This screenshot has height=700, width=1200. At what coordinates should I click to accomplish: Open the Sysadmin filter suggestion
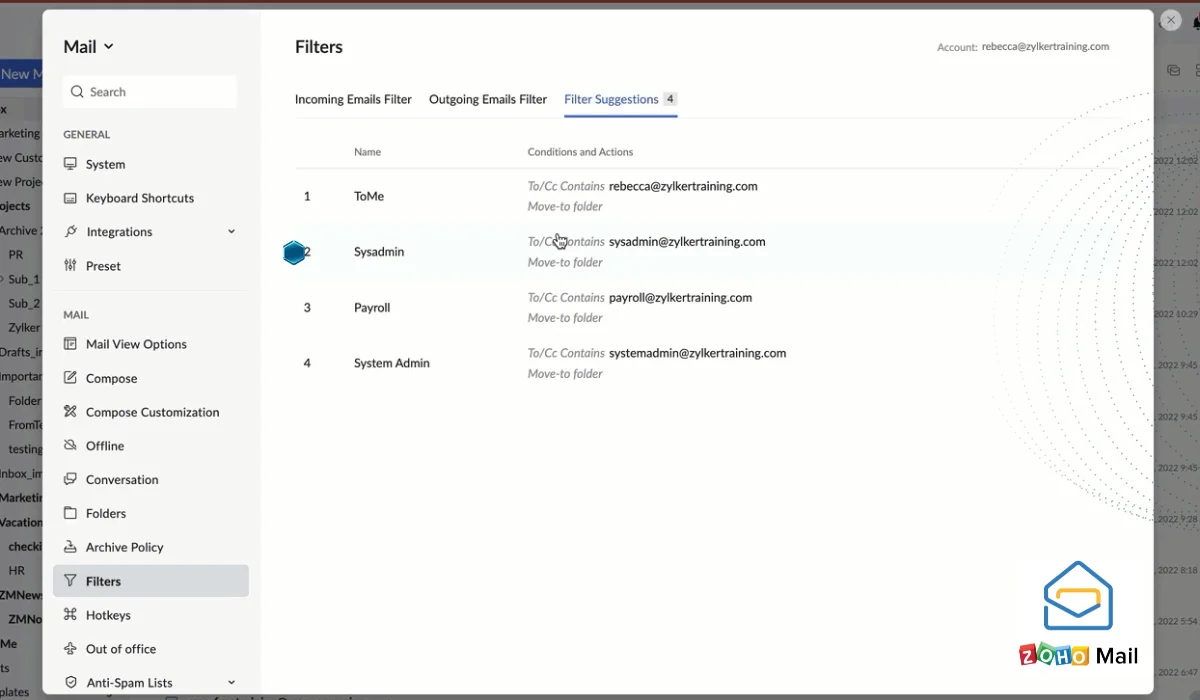[379, 252]
